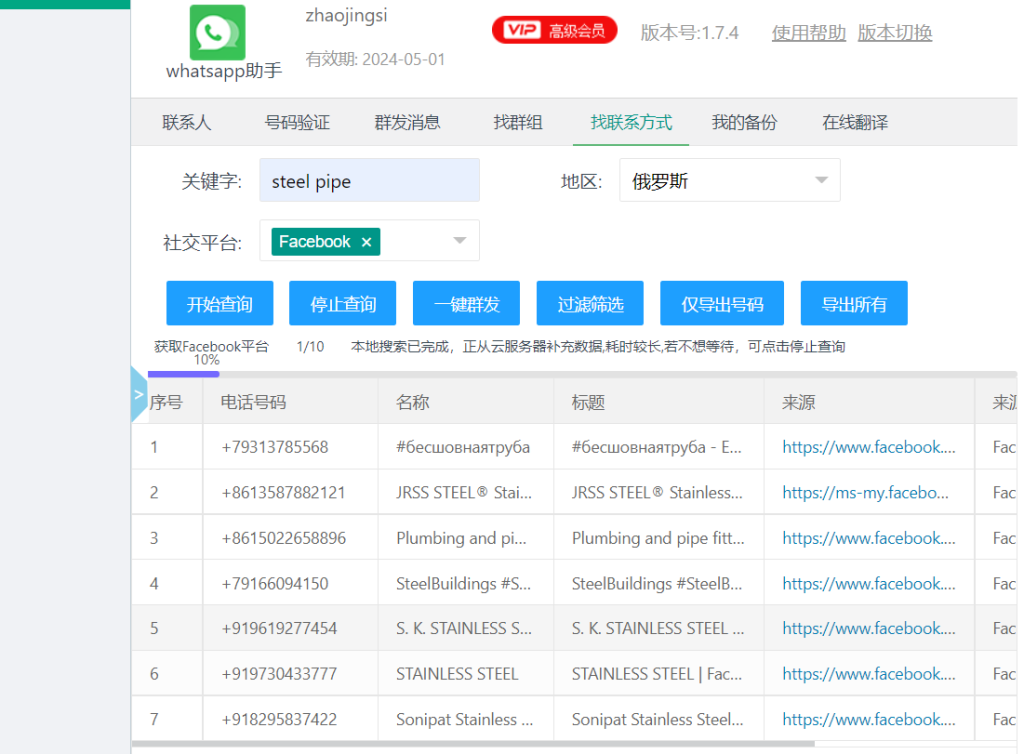Click the 过滤筛选 button

(x=590, y=304)
